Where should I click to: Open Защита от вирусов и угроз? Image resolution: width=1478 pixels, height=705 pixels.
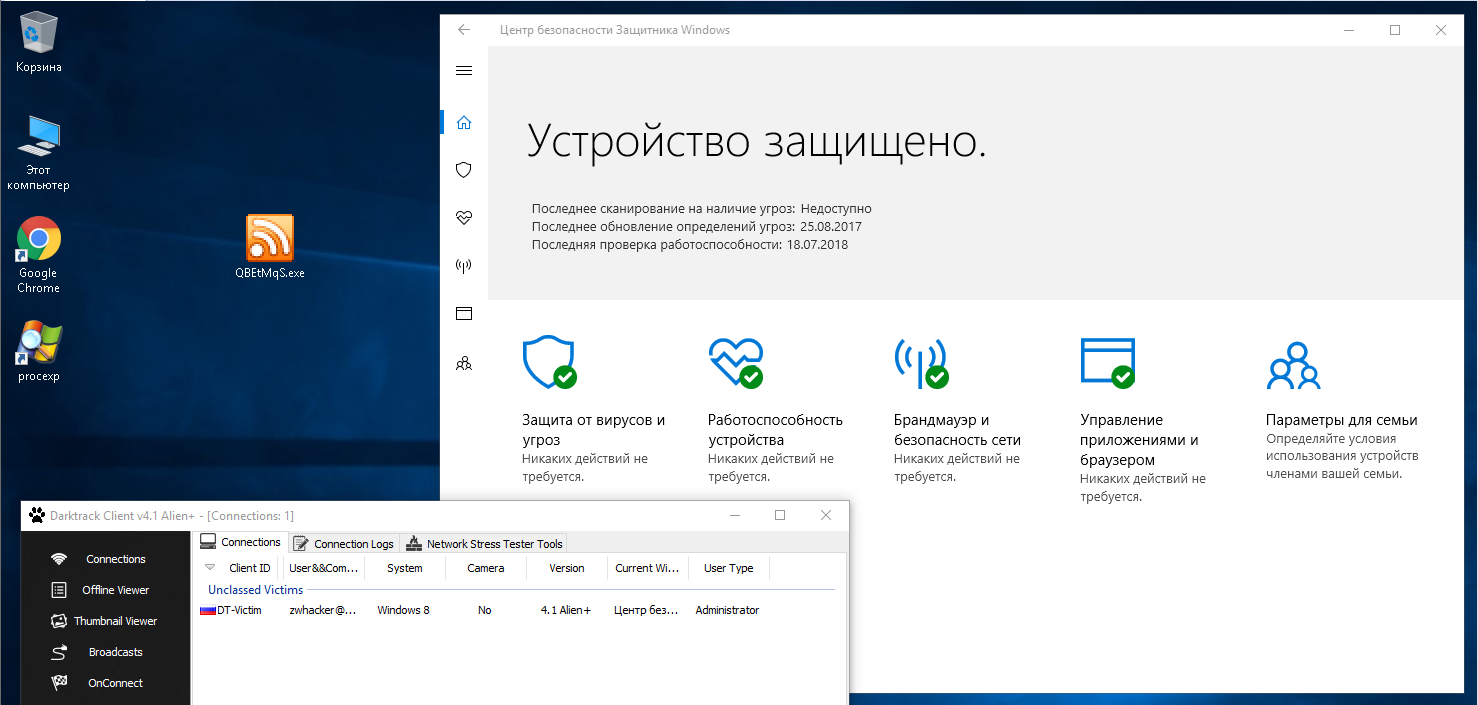tap(593, 430)
